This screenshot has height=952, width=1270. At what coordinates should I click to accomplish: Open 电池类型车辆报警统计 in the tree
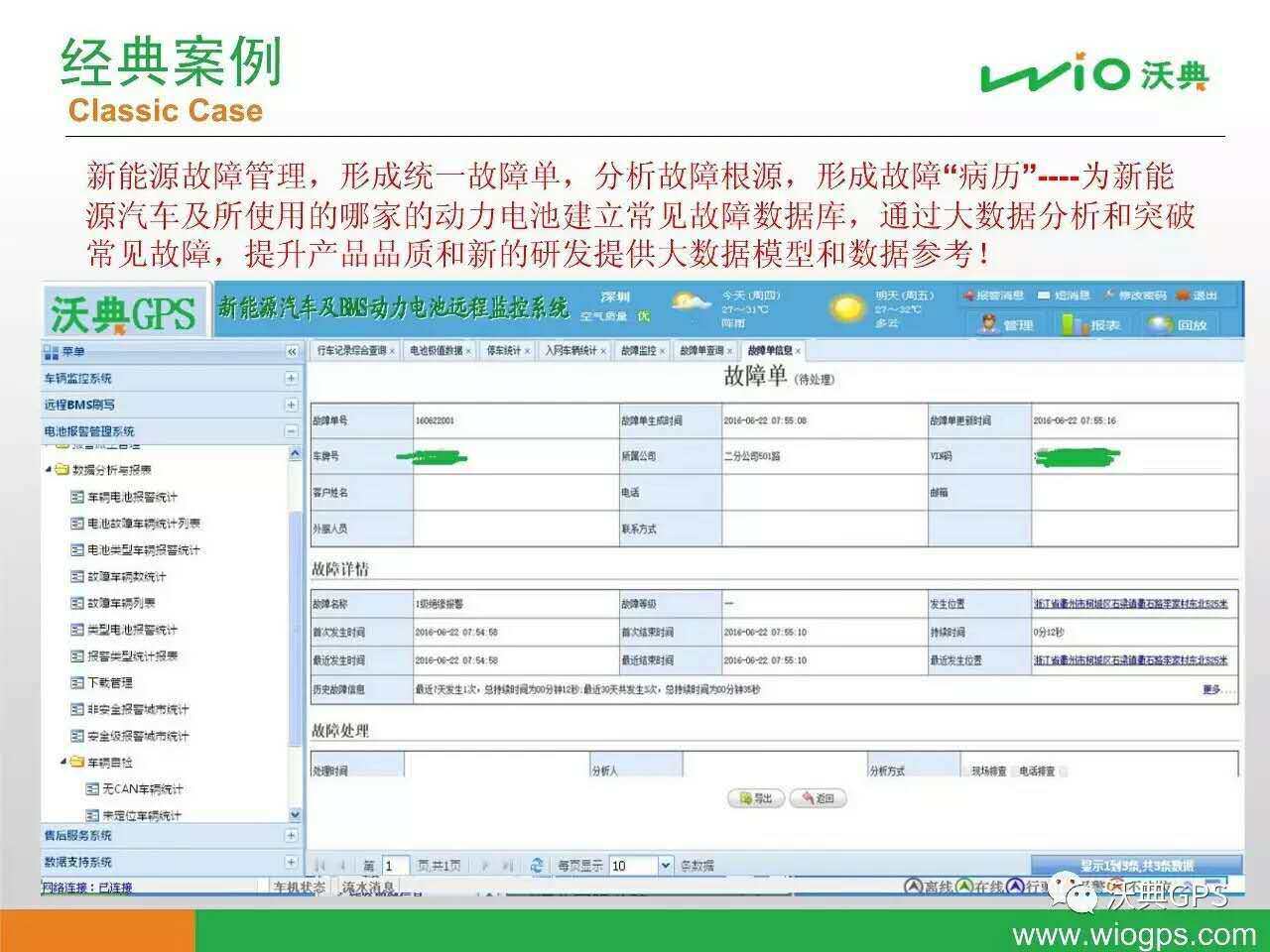tap(144, 550)
